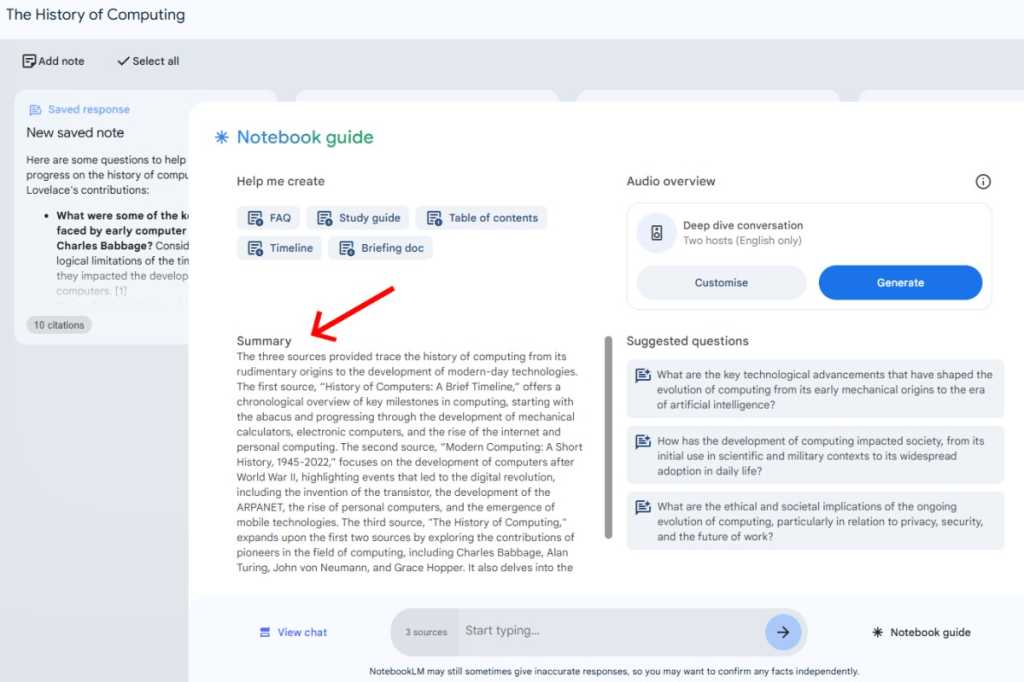Toggle Select all in the top toolbar
The width and height of the screenshot is (1024, 682).
(x=147, y=60)
